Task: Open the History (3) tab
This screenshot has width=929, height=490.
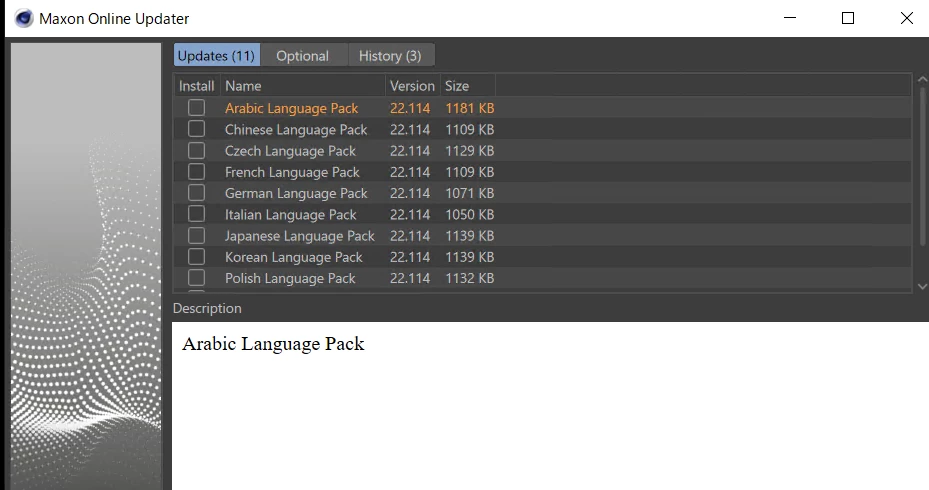Action: [391, 56]
